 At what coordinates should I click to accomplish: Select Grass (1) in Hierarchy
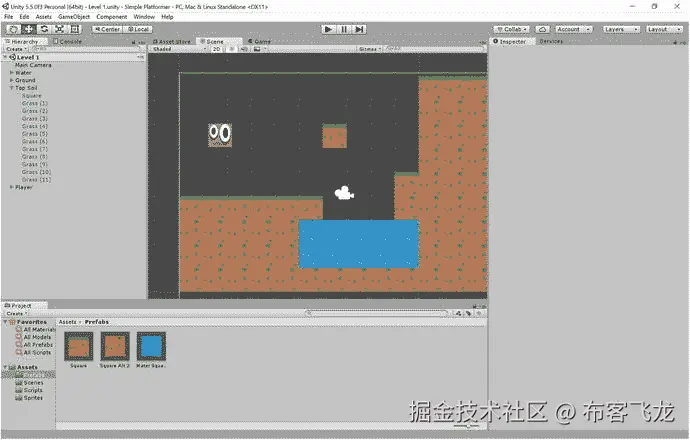pos(35,103)
